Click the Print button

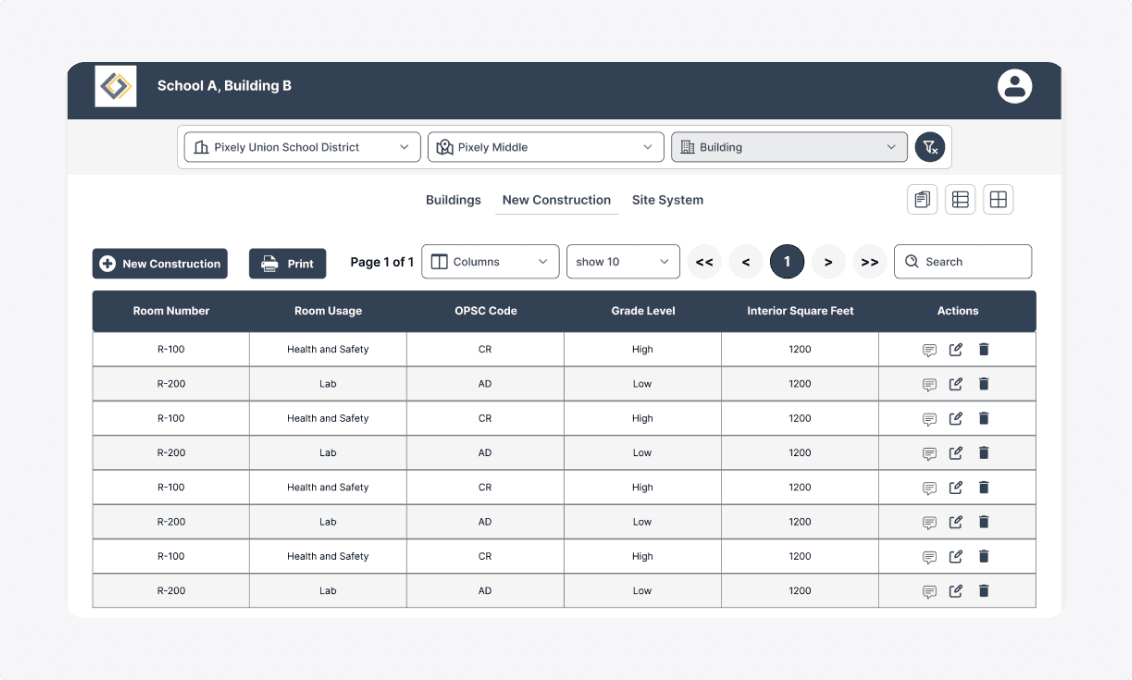coord(288,264)
